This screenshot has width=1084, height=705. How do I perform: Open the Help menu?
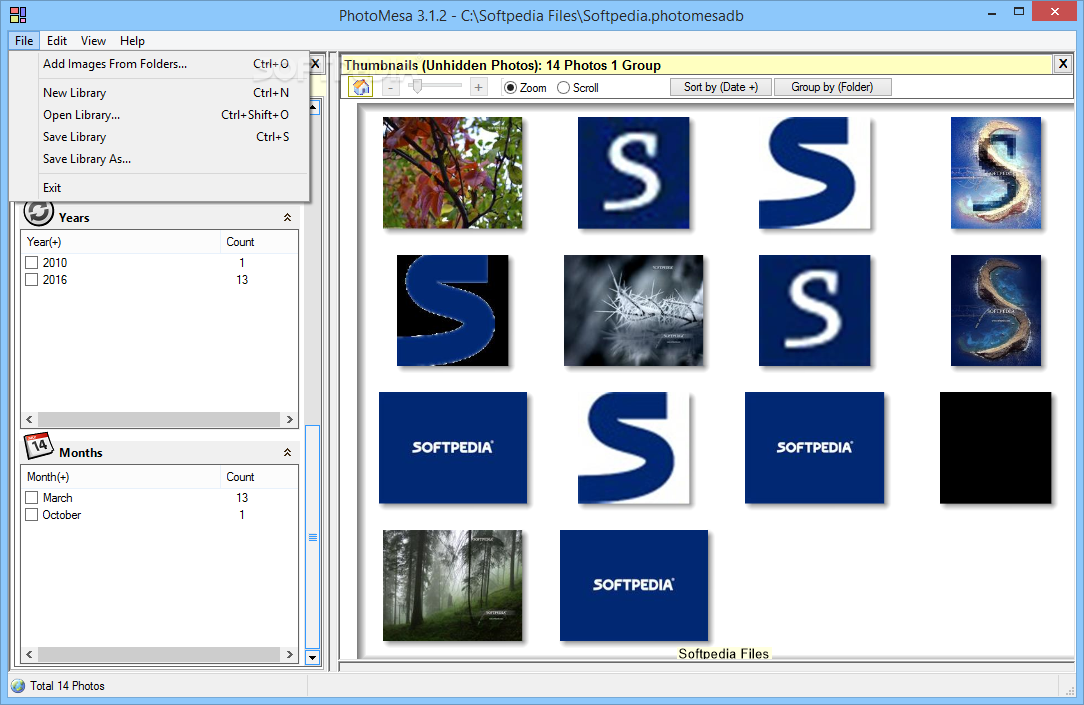coord(132,41)
